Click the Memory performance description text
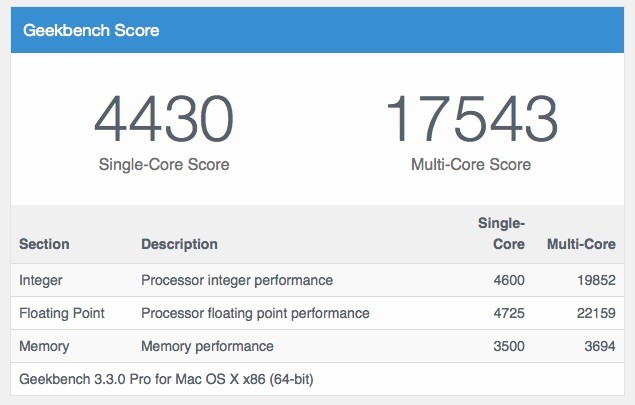 tap(207, 346)
